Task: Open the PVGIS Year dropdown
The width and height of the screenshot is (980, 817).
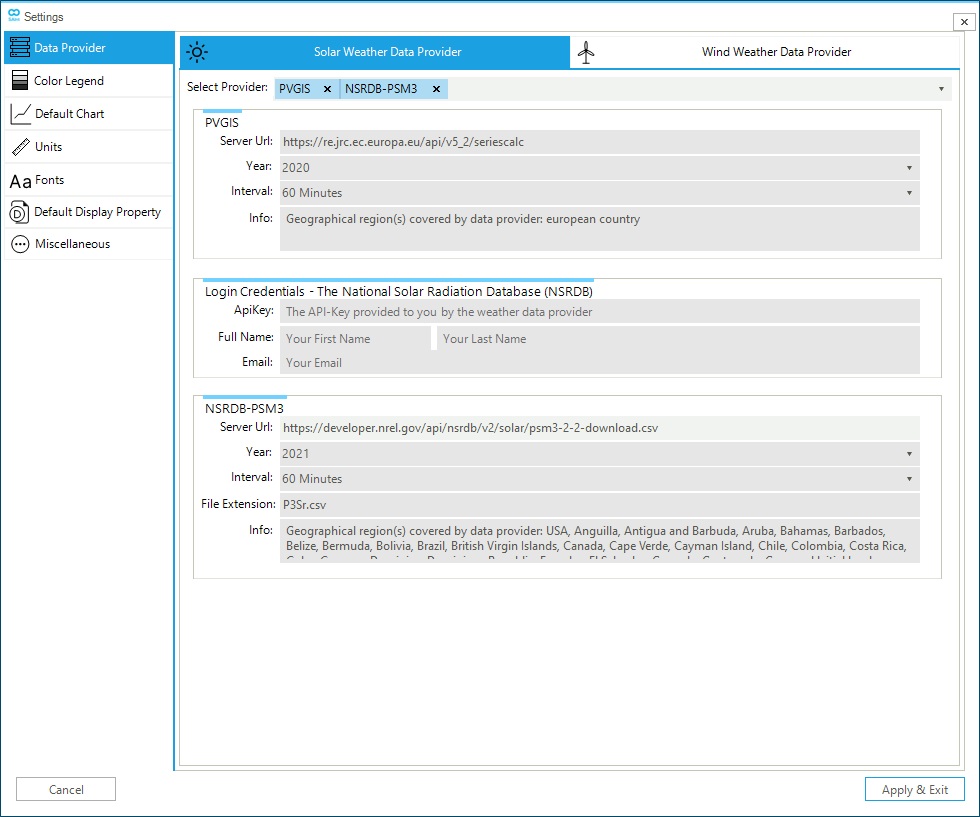Action: [909, 168]
